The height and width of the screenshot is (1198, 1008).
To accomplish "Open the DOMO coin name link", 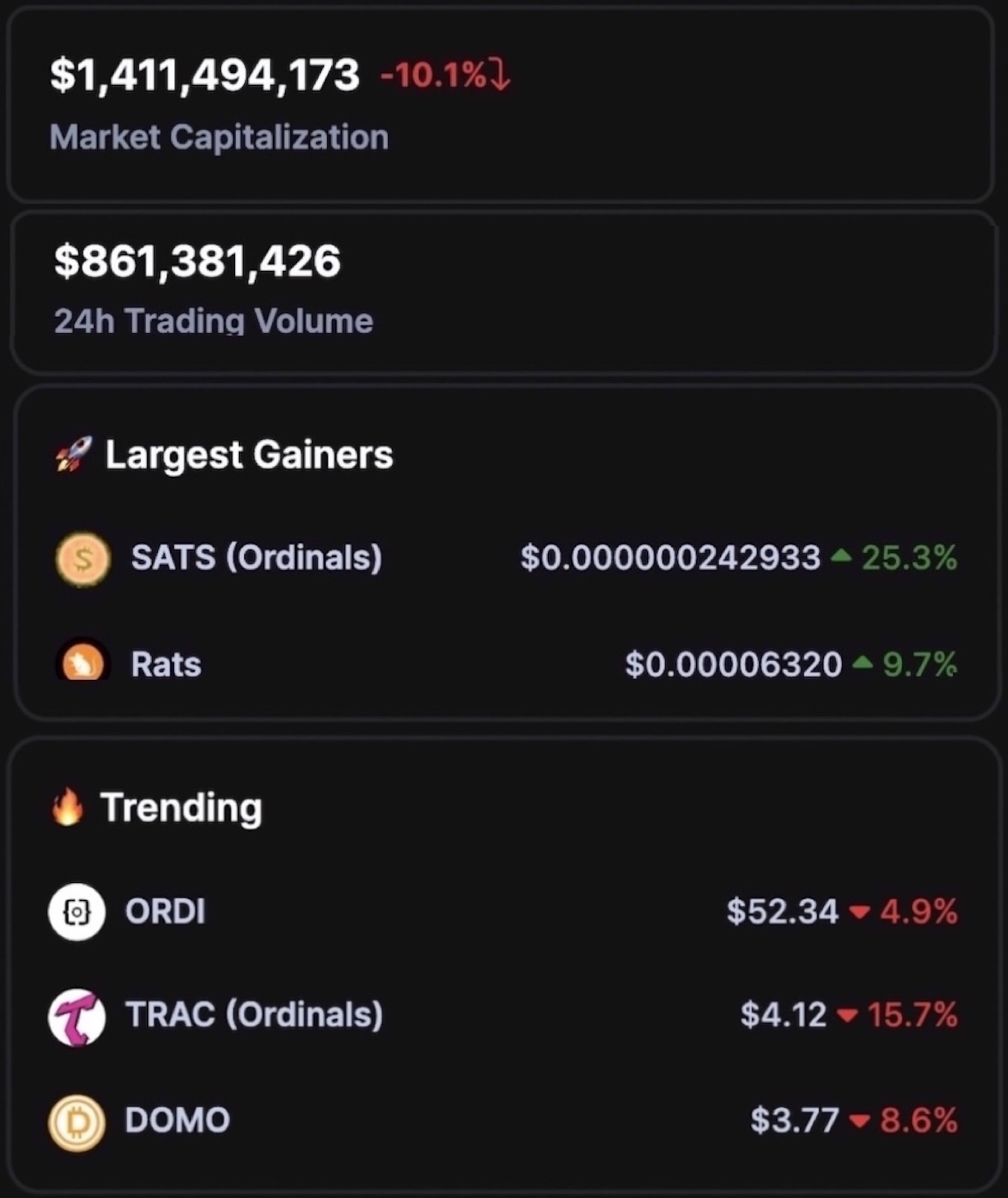I will pyautogui.click(x=177, y=1120).
